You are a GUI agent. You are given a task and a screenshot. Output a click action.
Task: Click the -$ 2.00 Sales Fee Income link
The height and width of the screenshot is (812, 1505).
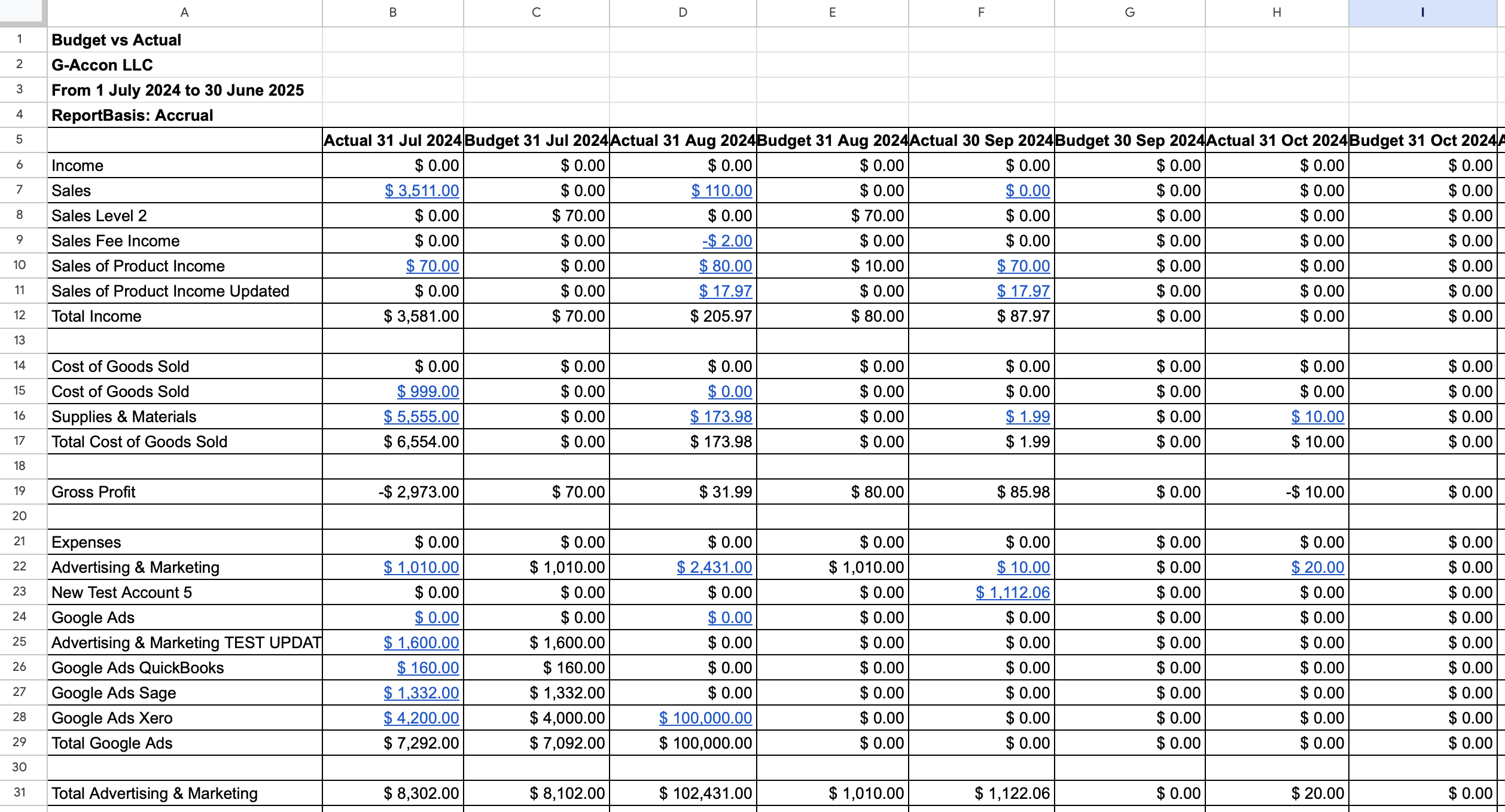pos(727,241)
